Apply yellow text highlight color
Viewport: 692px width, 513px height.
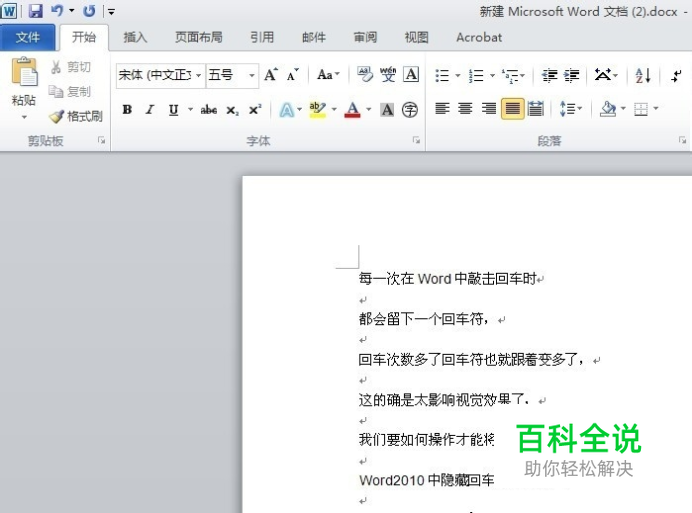pyautogui.click(x=318, y=109)
